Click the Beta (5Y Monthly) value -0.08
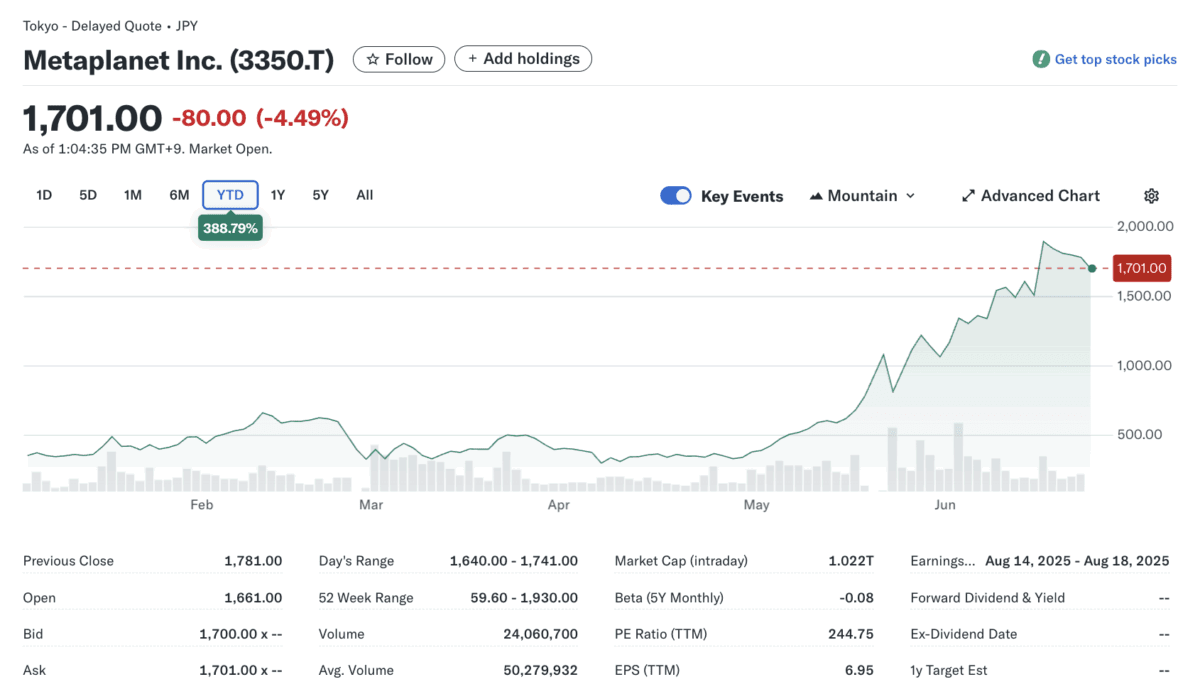Viewport: 1200px width, 699px height. (x=857, y=598)
